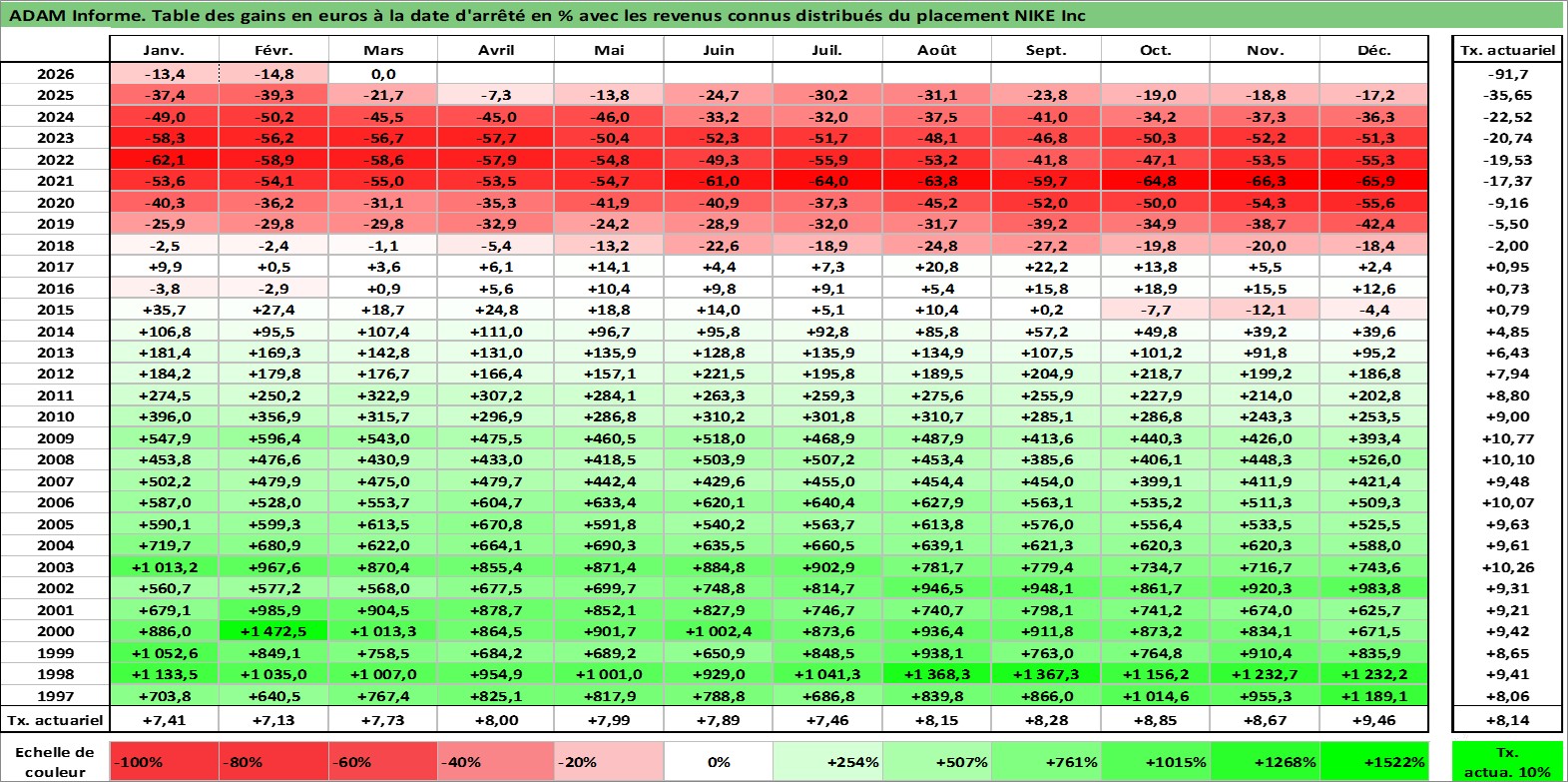Select the -100% red legend swatch
The image size is (1568, 782).
point(164,761)
